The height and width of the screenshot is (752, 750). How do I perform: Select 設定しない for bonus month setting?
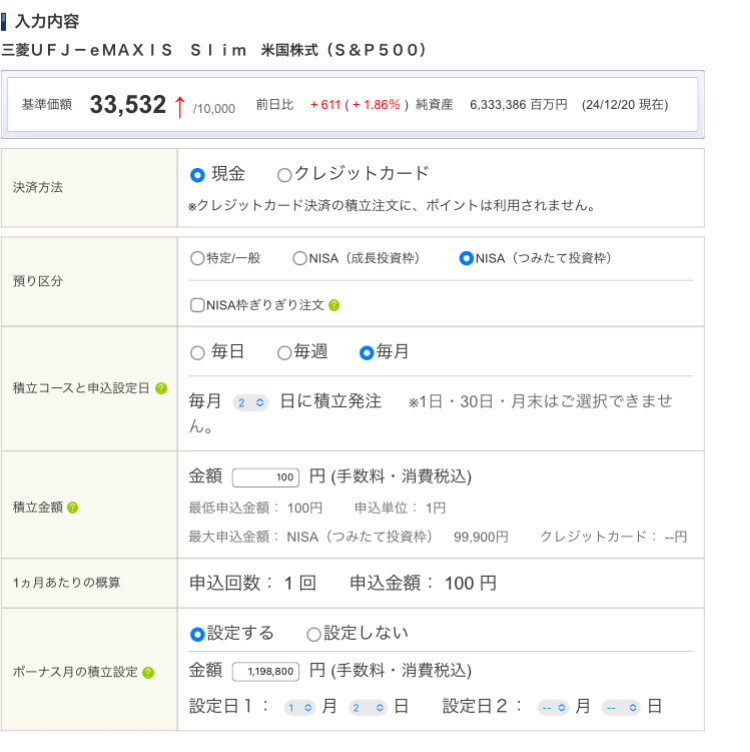[314, 634]
